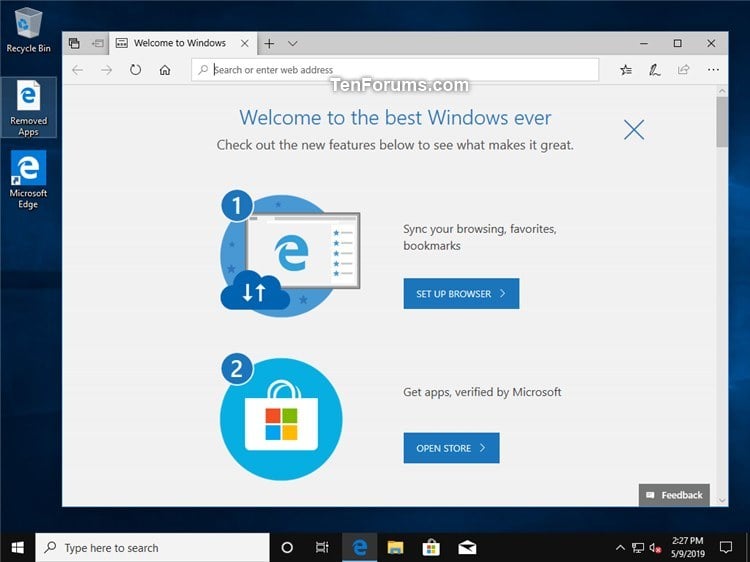Screen dimensions: 750x562
Task: Maximize the Edge window
Action: pos(678,44)
